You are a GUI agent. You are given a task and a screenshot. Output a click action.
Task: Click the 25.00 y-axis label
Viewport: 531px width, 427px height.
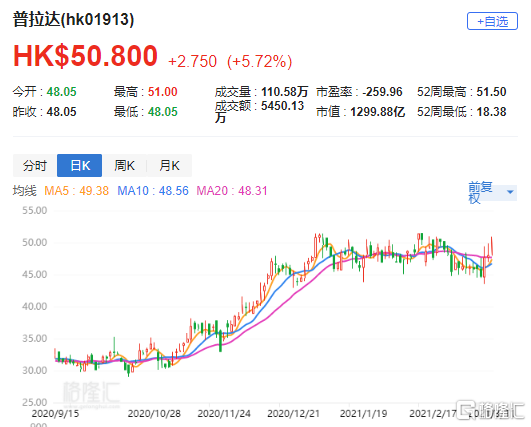click(35, 402)
